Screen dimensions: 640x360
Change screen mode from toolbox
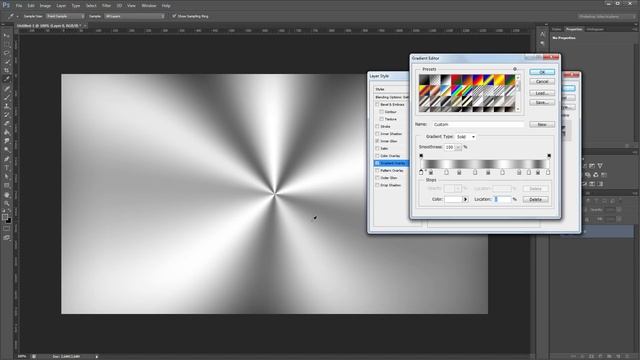click(x=7, y=237)
